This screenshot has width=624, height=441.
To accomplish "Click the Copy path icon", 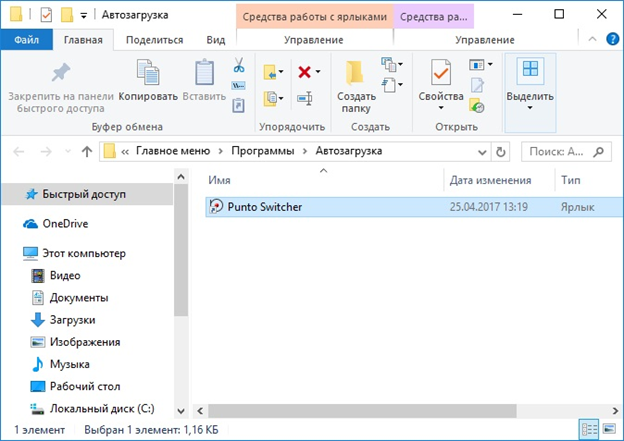I will click(x=238, y=86).
